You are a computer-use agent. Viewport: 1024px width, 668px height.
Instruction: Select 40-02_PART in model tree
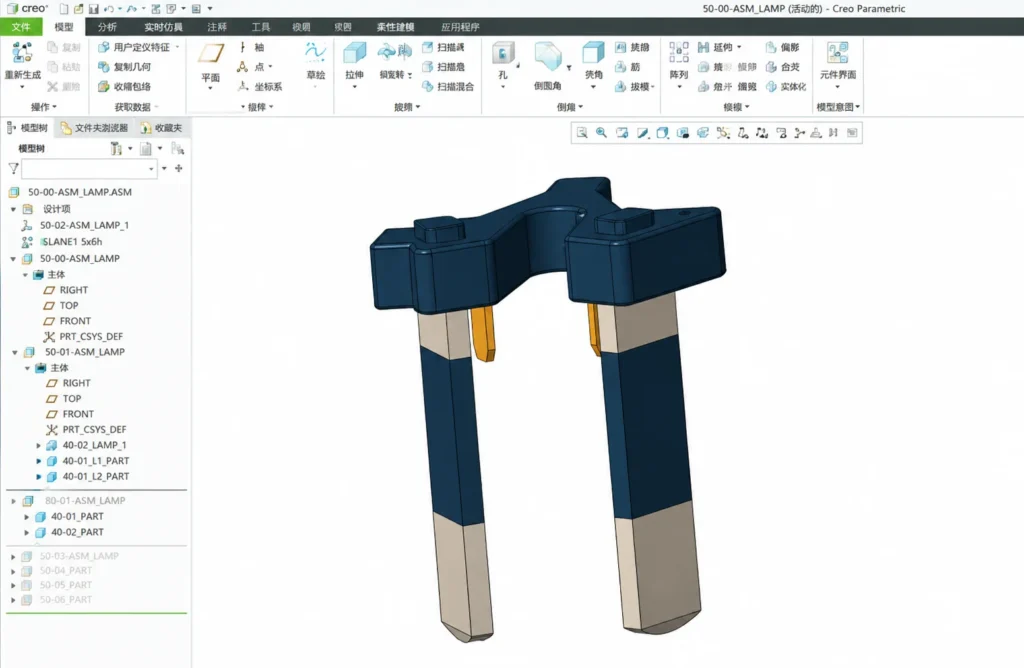[x=77, y=532]
